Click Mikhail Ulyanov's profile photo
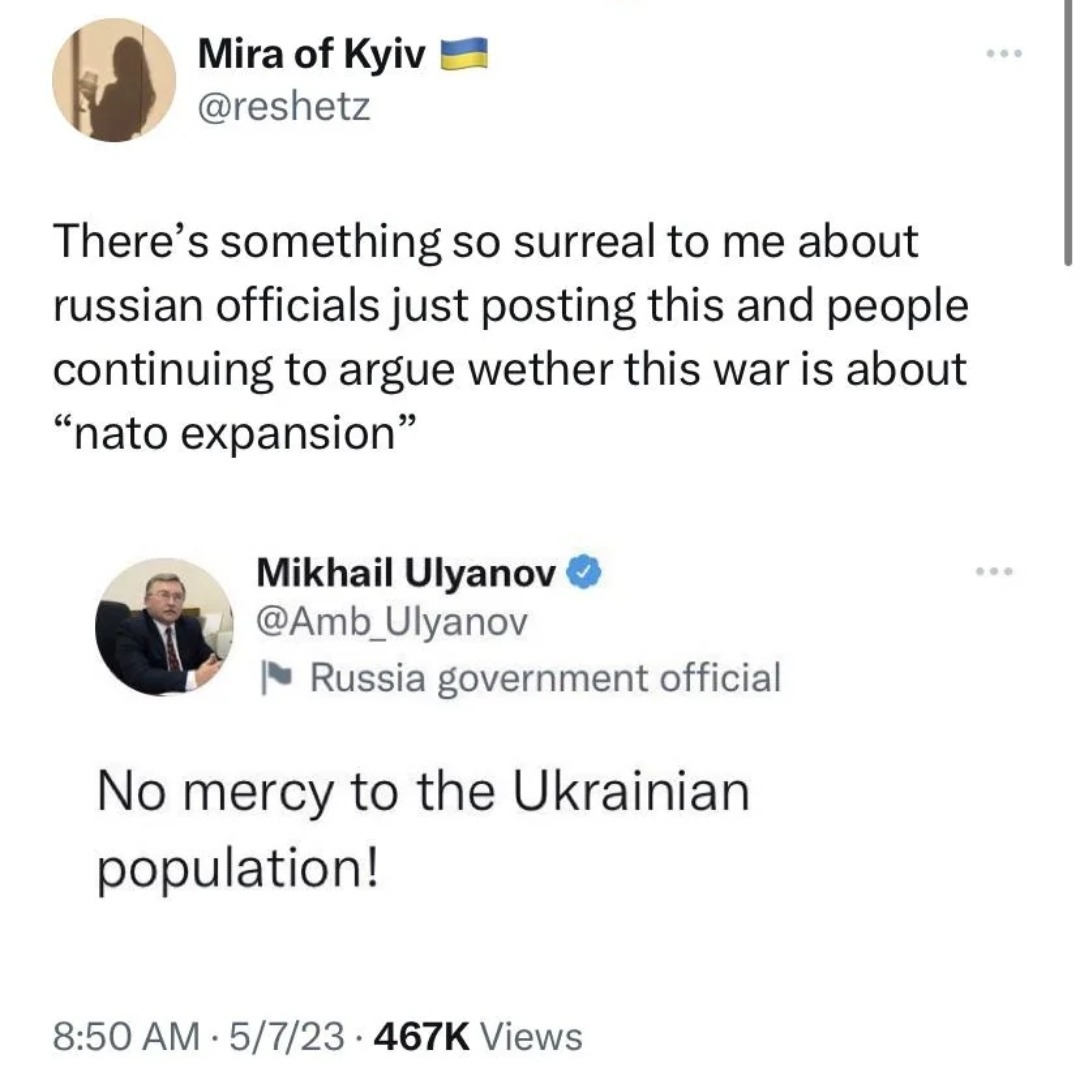Image resolution: width=1080 pixels, height=1073 pixels. click(x=163, y=627)
